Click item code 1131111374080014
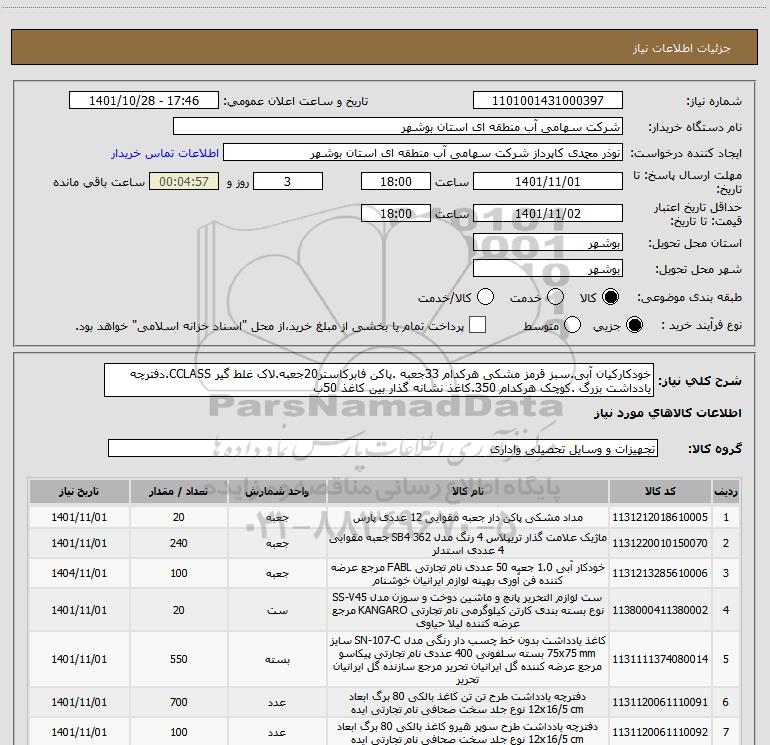This screenshot has width=770, height=745. point(660,659)
